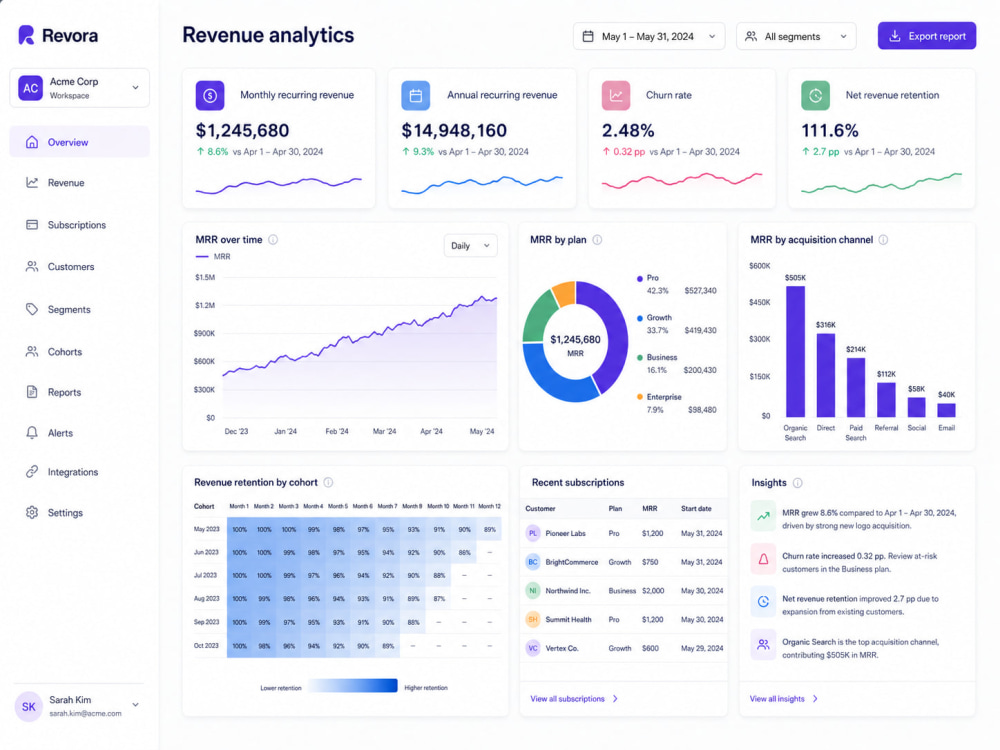Click the Organic Search people insight icon
The width and height of the screenshot is (1000, 750).
click(763, 645)
